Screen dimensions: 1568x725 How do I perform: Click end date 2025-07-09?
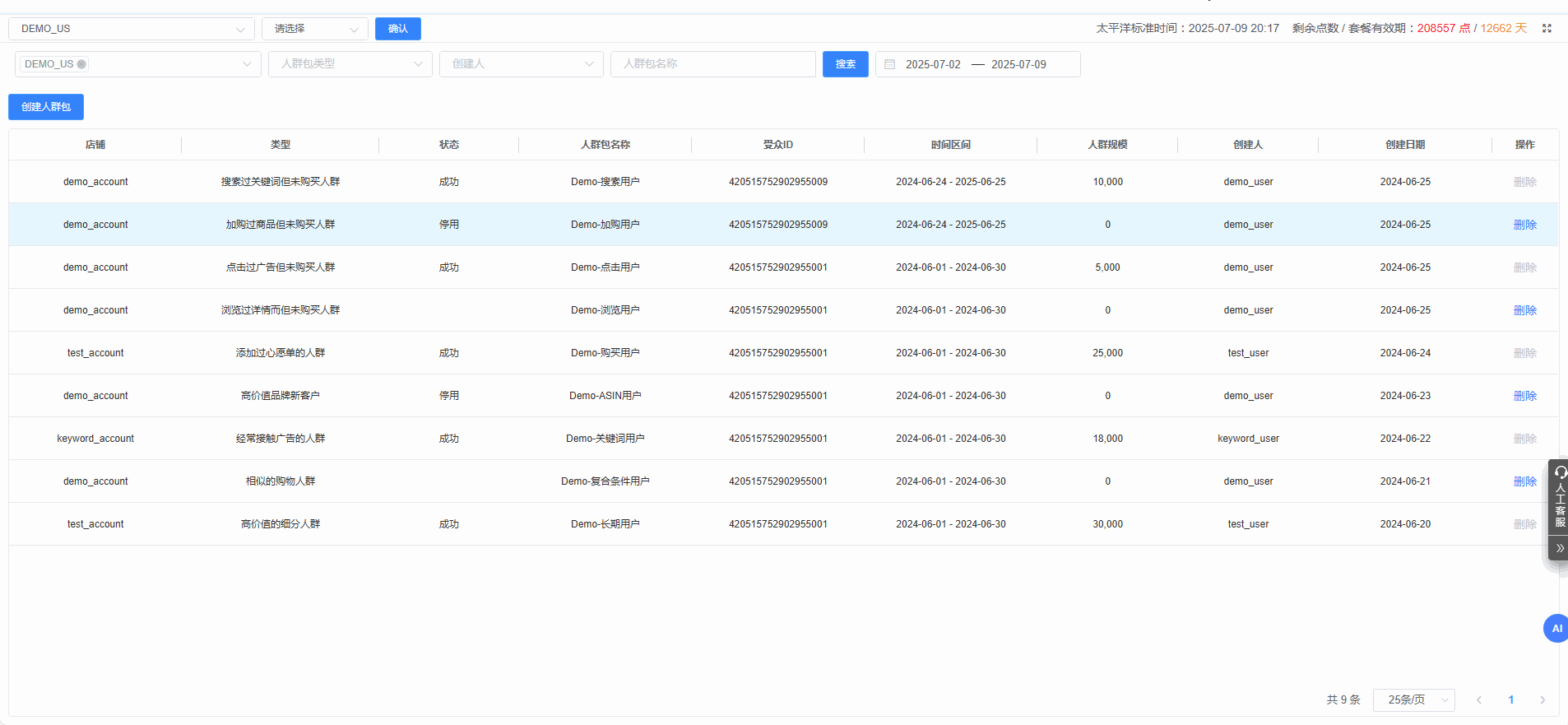1018,64
